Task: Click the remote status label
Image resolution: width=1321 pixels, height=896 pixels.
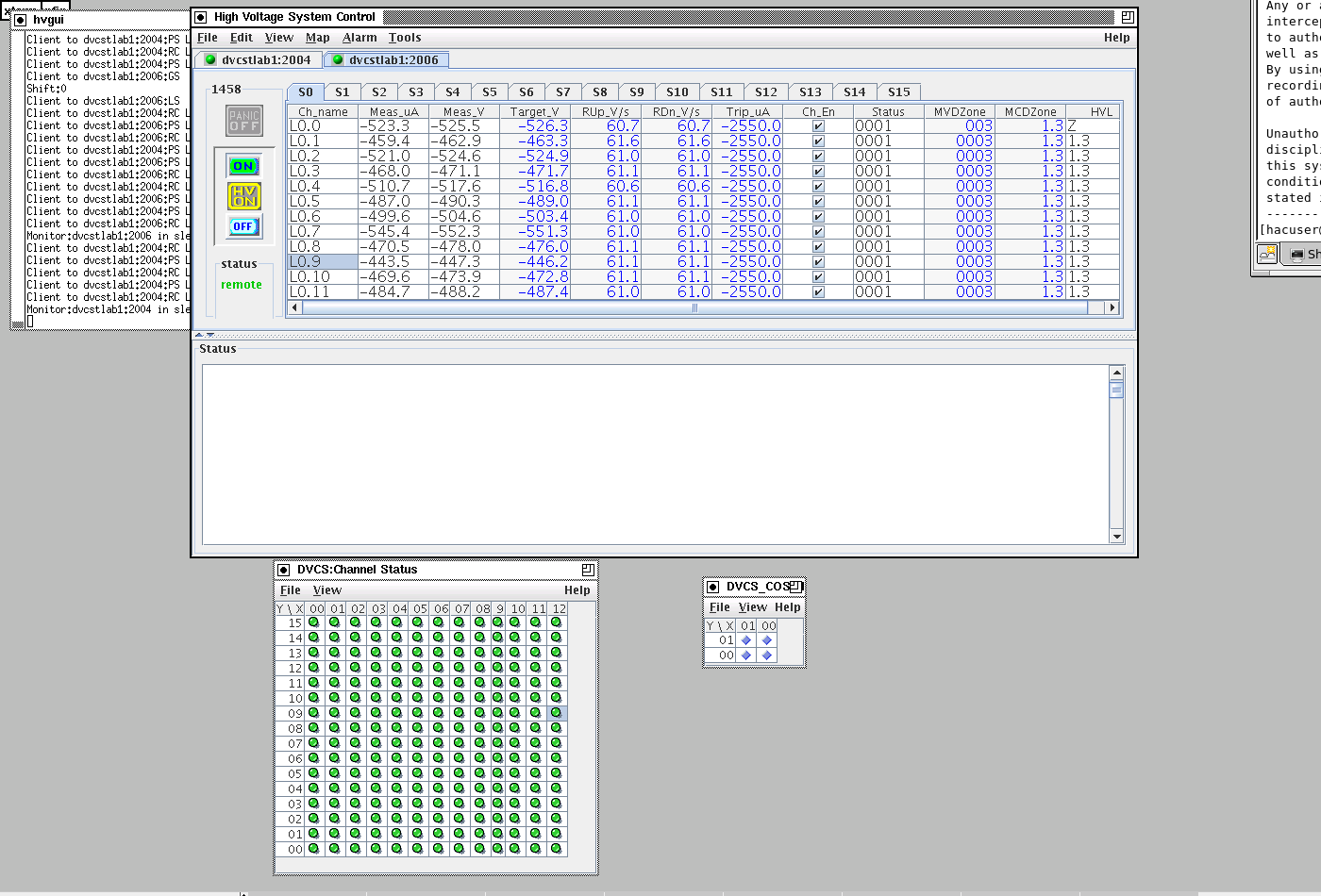Action: tap(242, 285)
